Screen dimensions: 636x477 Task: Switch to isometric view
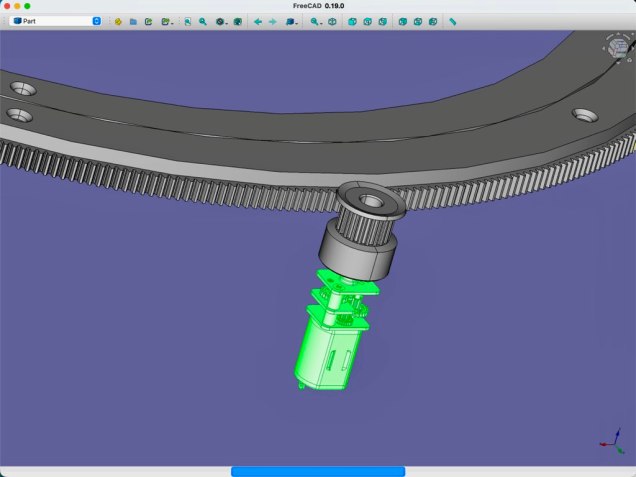point(333,20)
